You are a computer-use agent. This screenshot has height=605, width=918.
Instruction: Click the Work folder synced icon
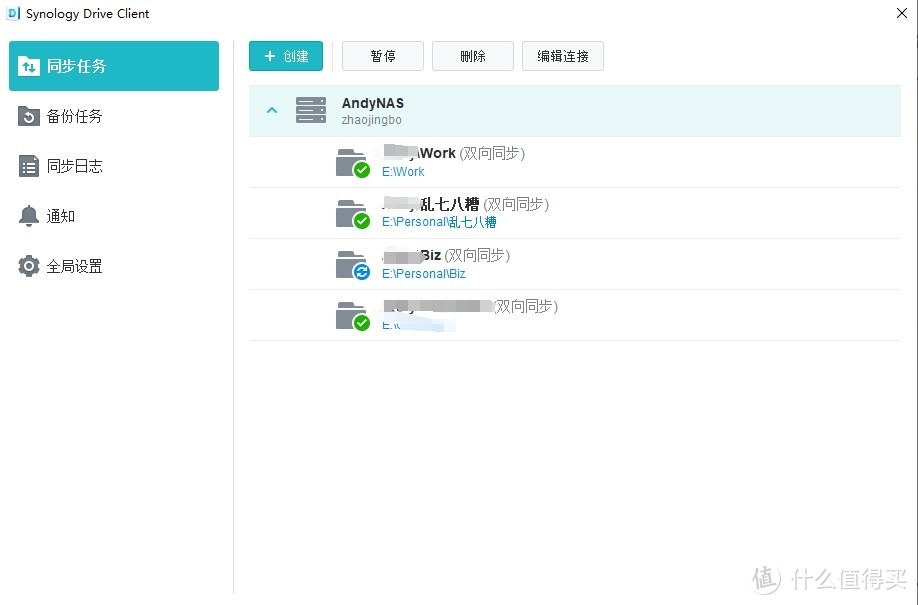pyautogui.click(x=352, y=162)
